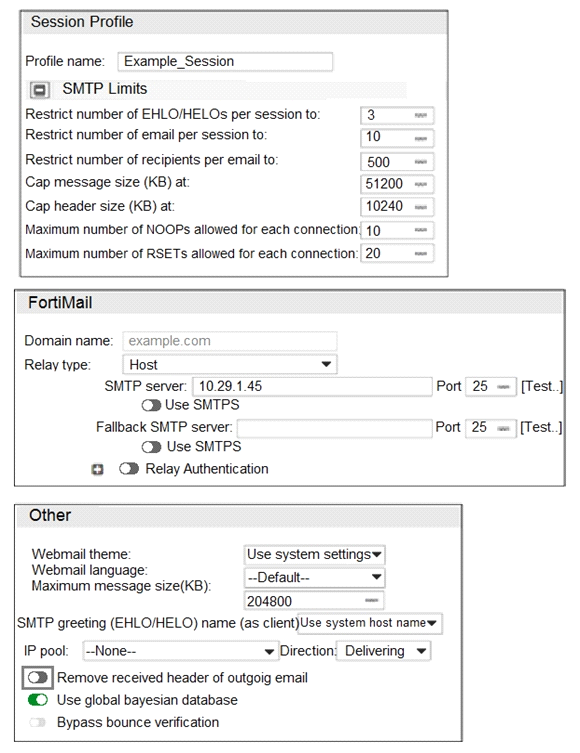Click the Cap message size stepper
The width and height of the screenshot is (580, 753).
click(x=421, y=184)
